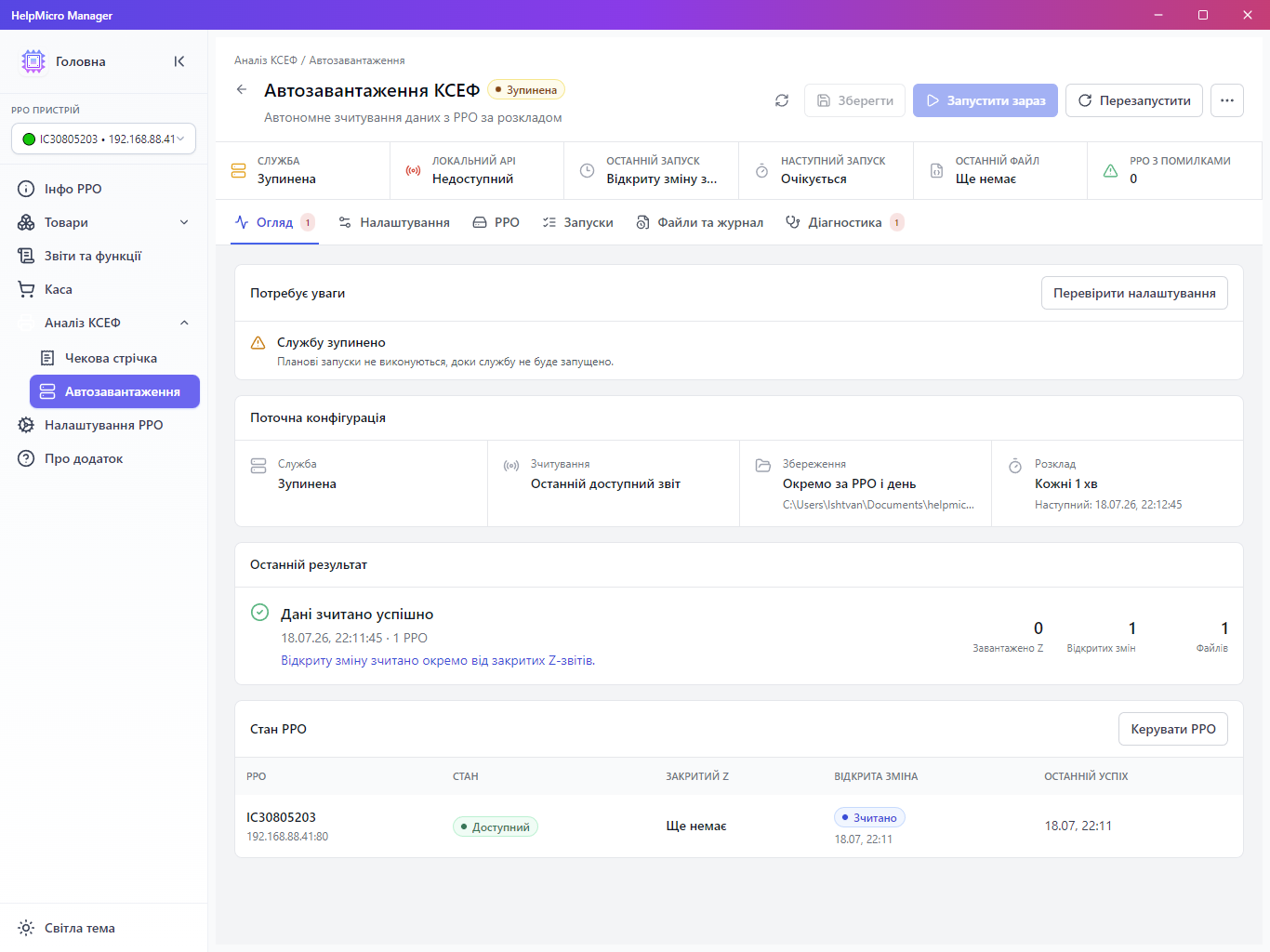Expand the Товари submenu chevron
The width and height of the screenshot is (1270, 952).
click(x=184, y=222)
